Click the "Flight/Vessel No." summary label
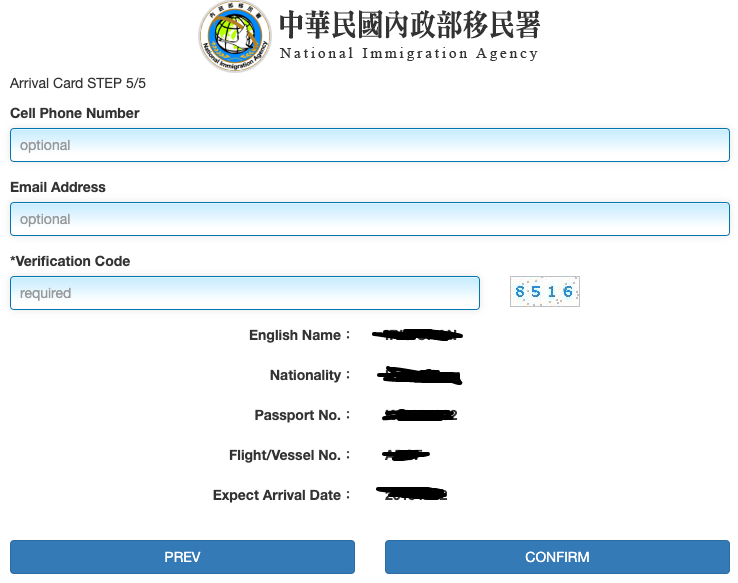The width and height of the screenshot is (738, 583). (285, 455)
